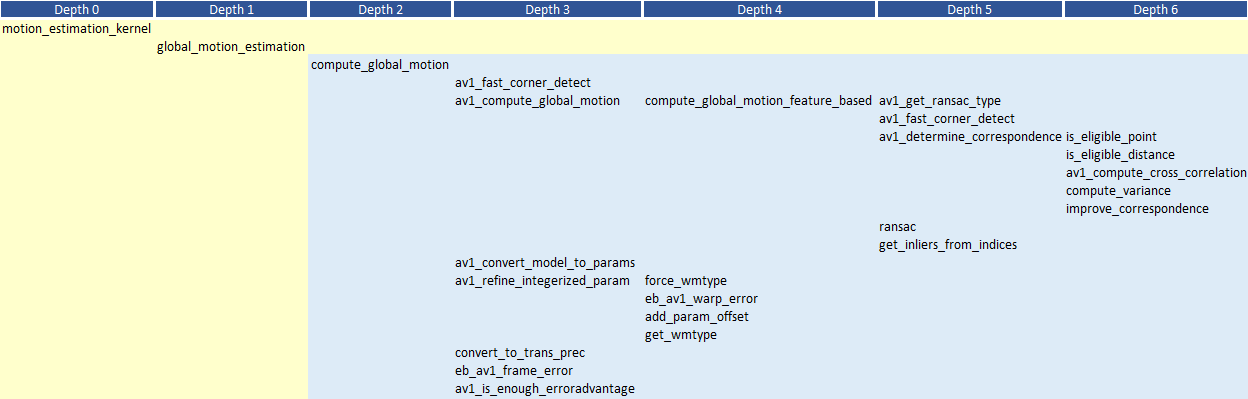Click the Depth 0 column header
Image resolution: width=1248 pixels, height=399 pixels.
(x=77, y=9)
